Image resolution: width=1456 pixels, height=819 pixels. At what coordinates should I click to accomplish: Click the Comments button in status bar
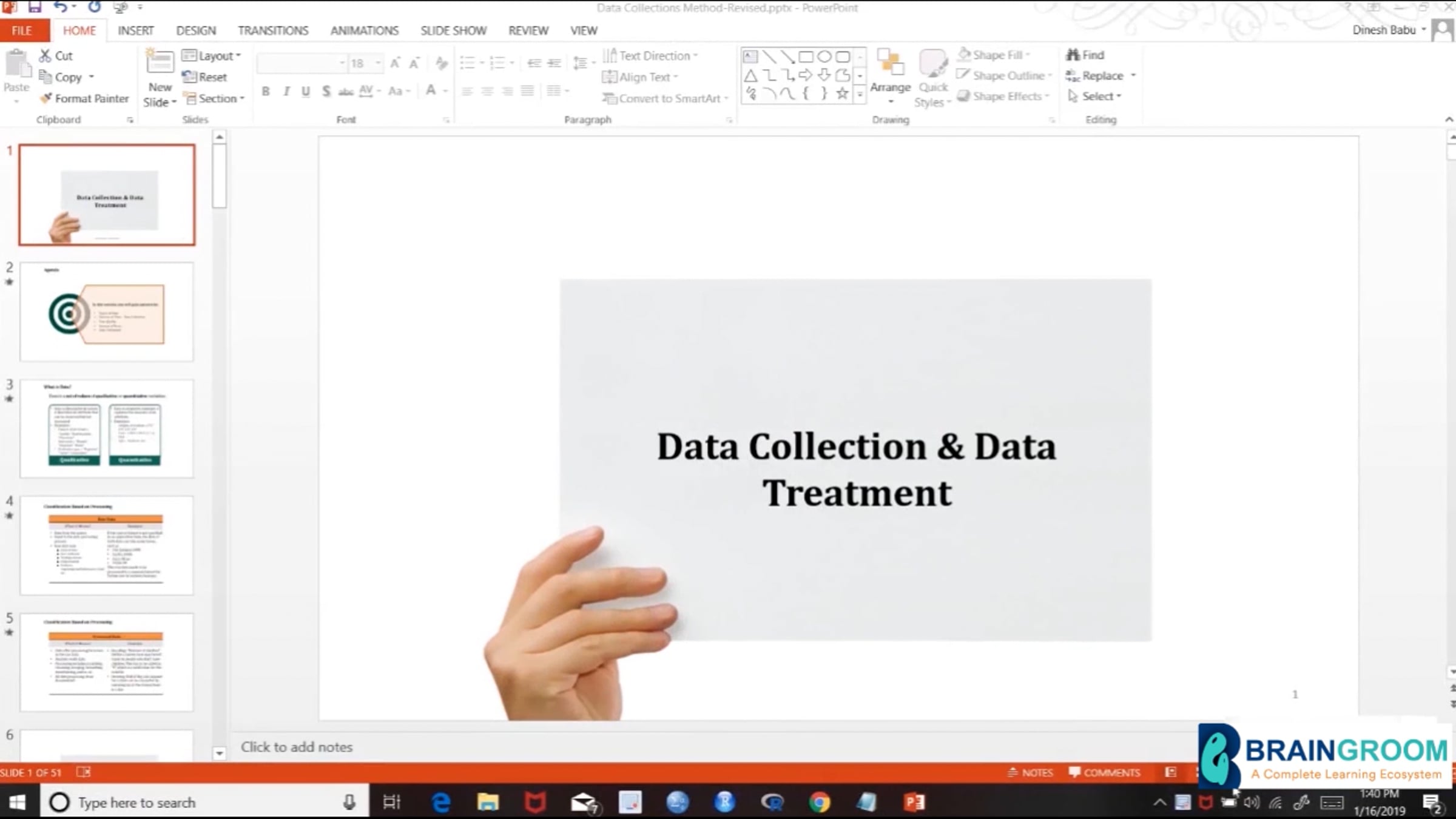pyautogui.click(x=1104, y=772)
